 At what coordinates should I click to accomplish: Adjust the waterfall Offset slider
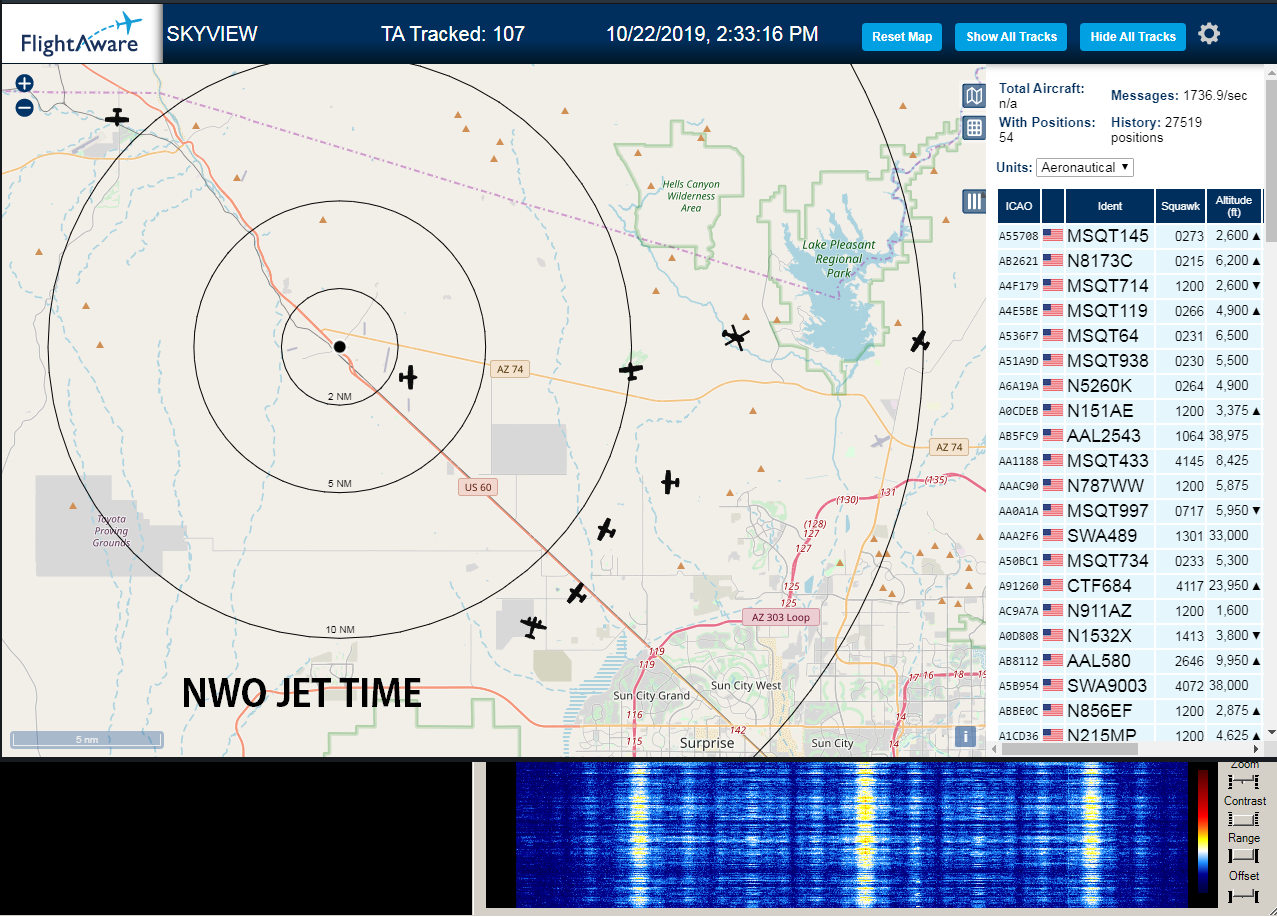tap(1243, 894)
